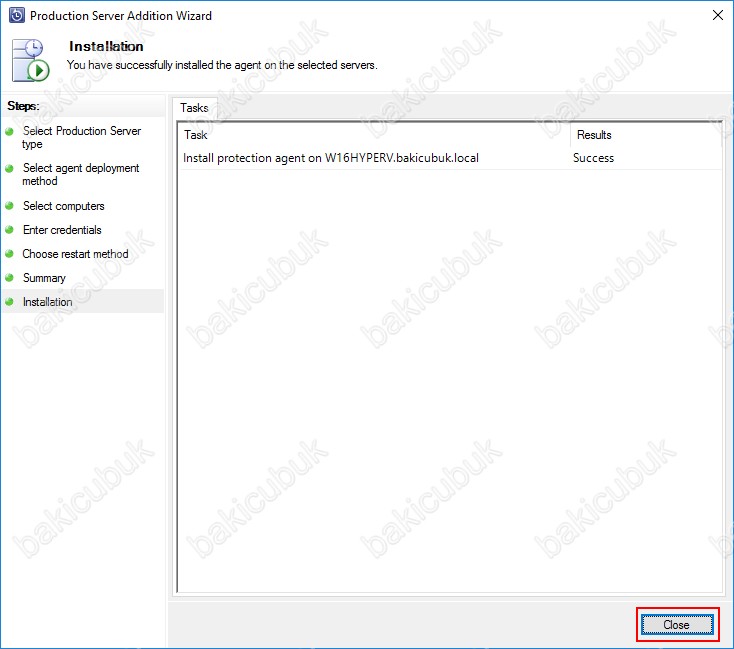
Task: Click the Installation server clock icon
Action: [30, 60]
